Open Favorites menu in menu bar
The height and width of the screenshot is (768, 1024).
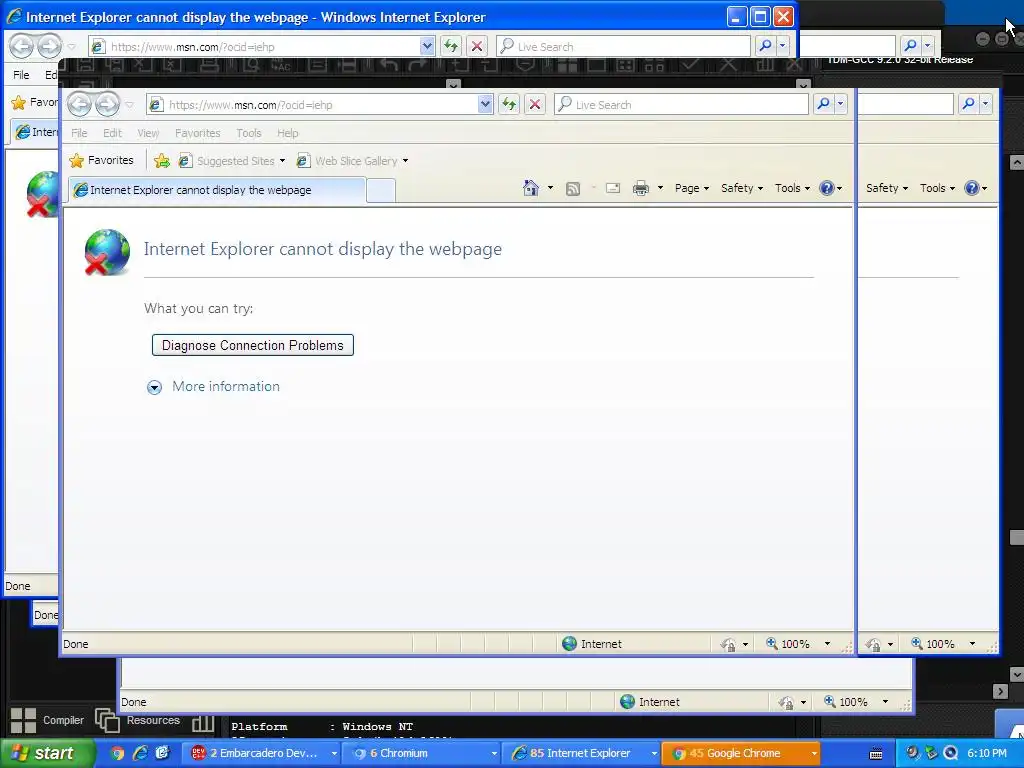pyautogui.click(x=197, y=133)
